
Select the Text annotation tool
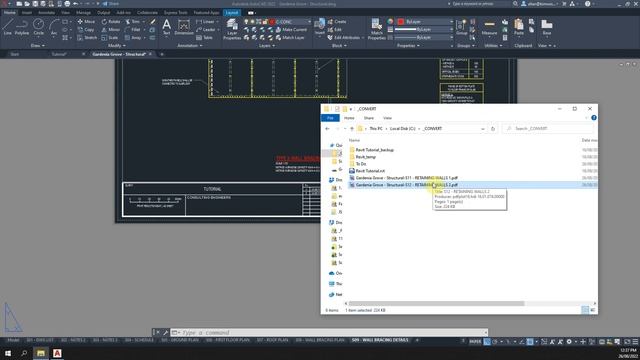click(x=167, y=27)
